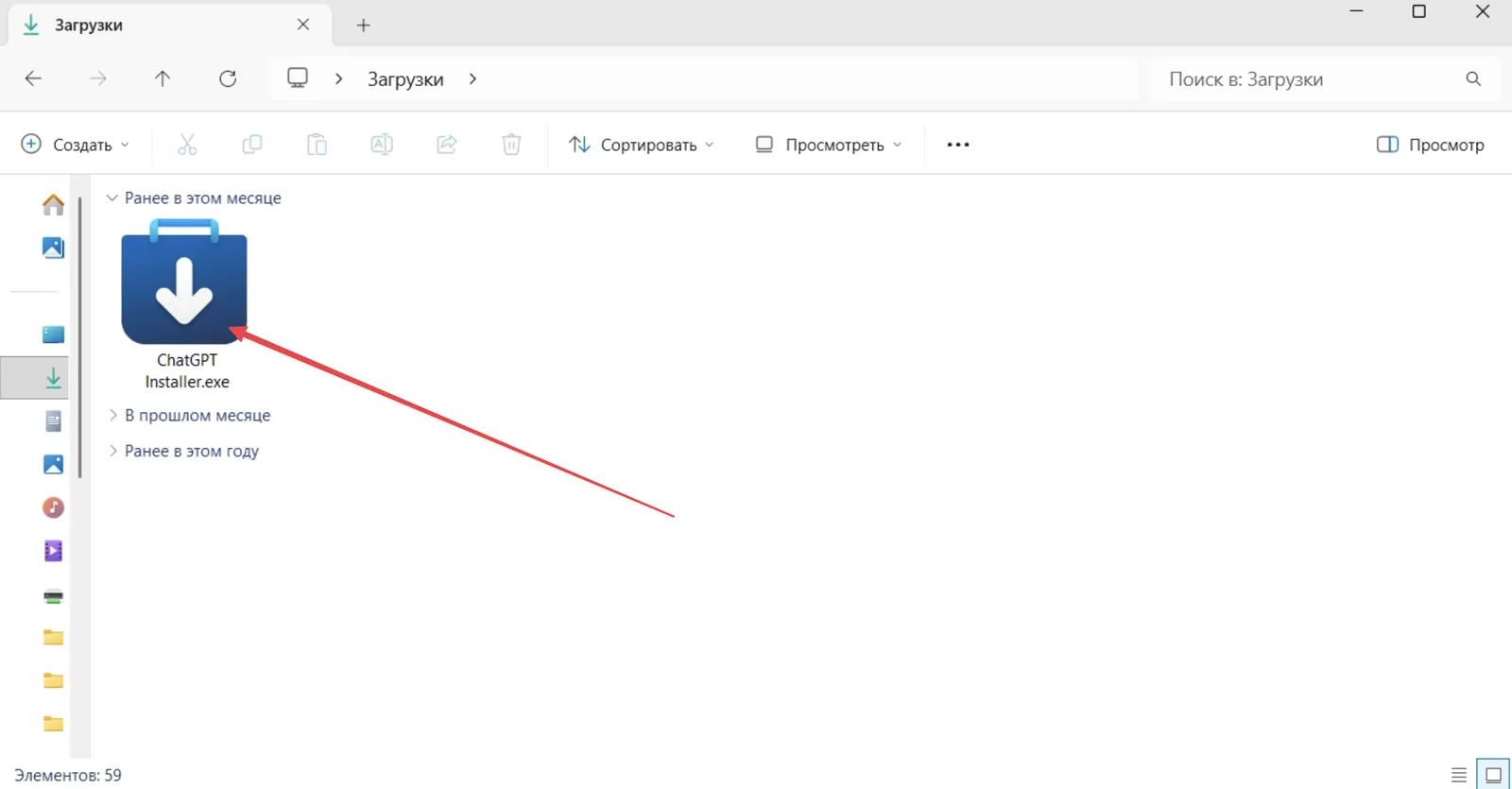Go back to the previous folder
Screen dimensions: 1512x789
tap(33, 78)
